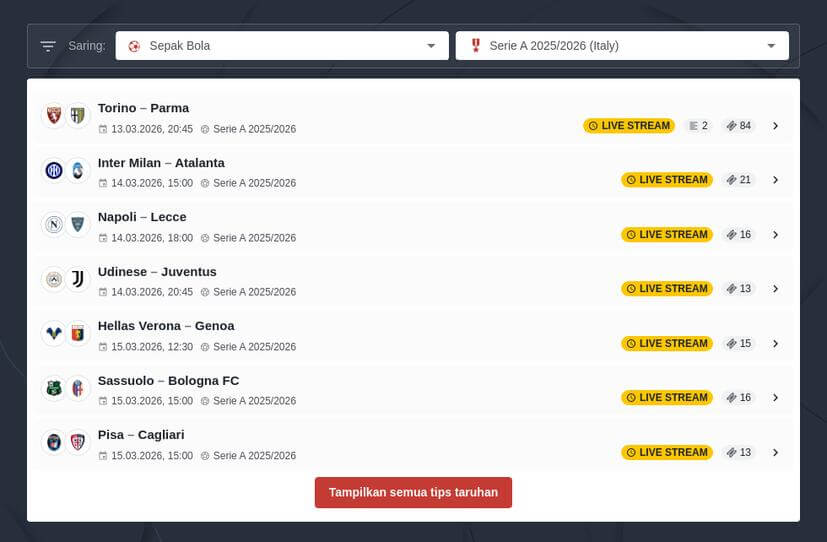
Task: Open Live Stream for Torino – Parma
Action: click(629, 126)
